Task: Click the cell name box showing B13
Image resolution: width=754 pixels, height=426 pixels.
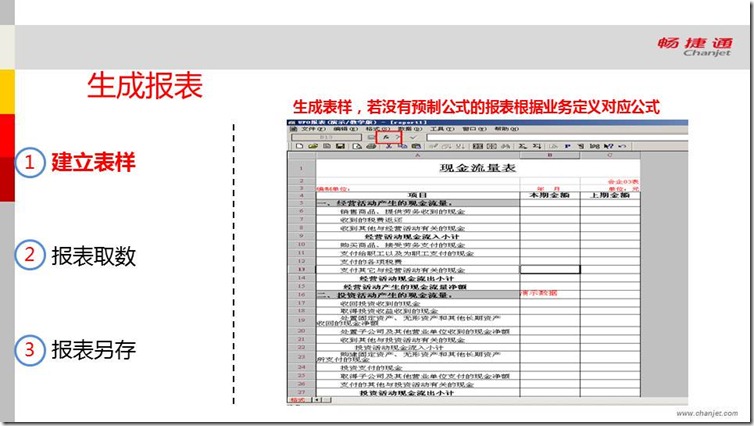Action: [326, 138]
